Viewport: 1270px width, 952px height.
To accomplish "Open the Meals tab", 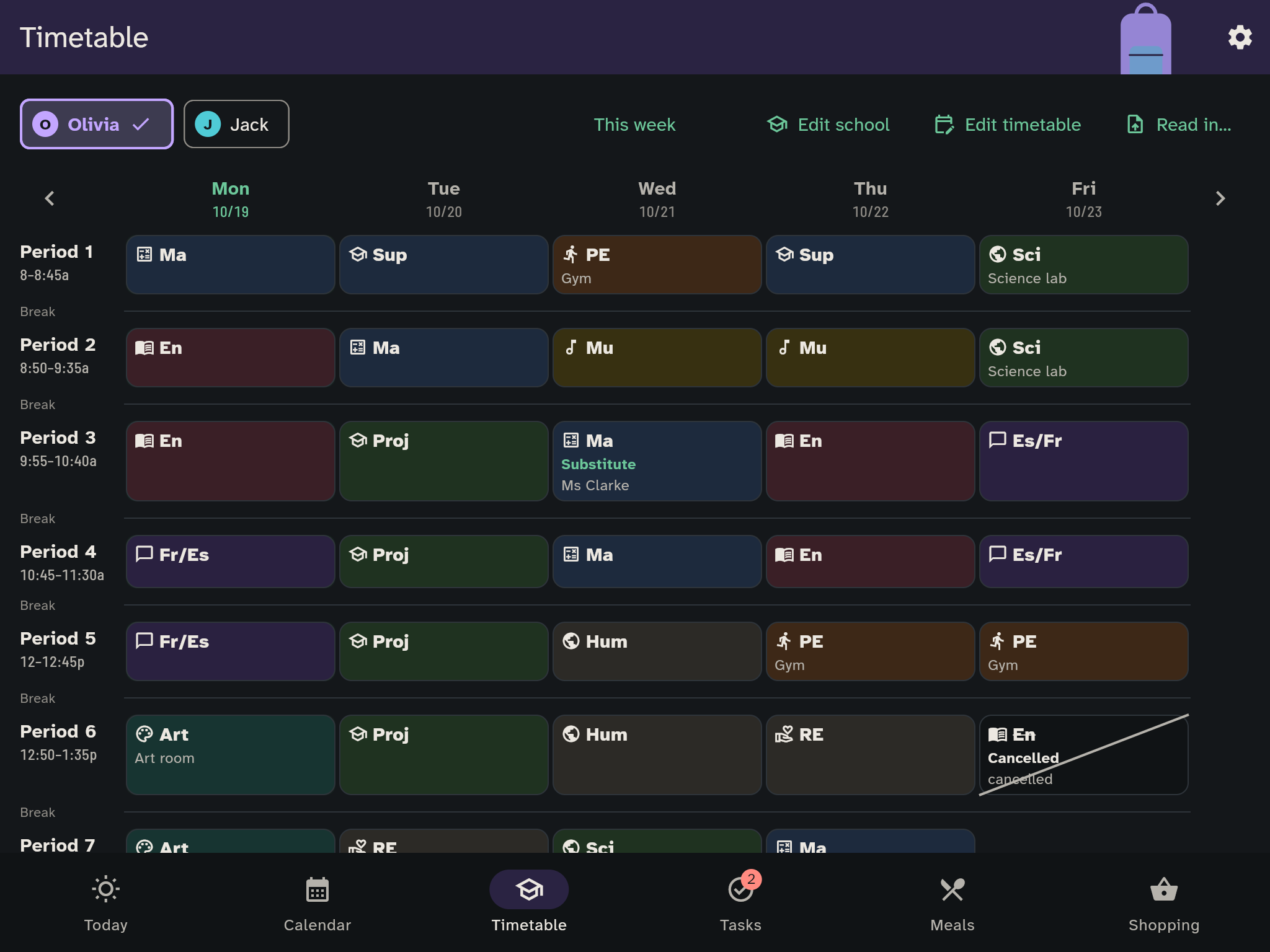I will pyautogui.click(x=952, y=902).
